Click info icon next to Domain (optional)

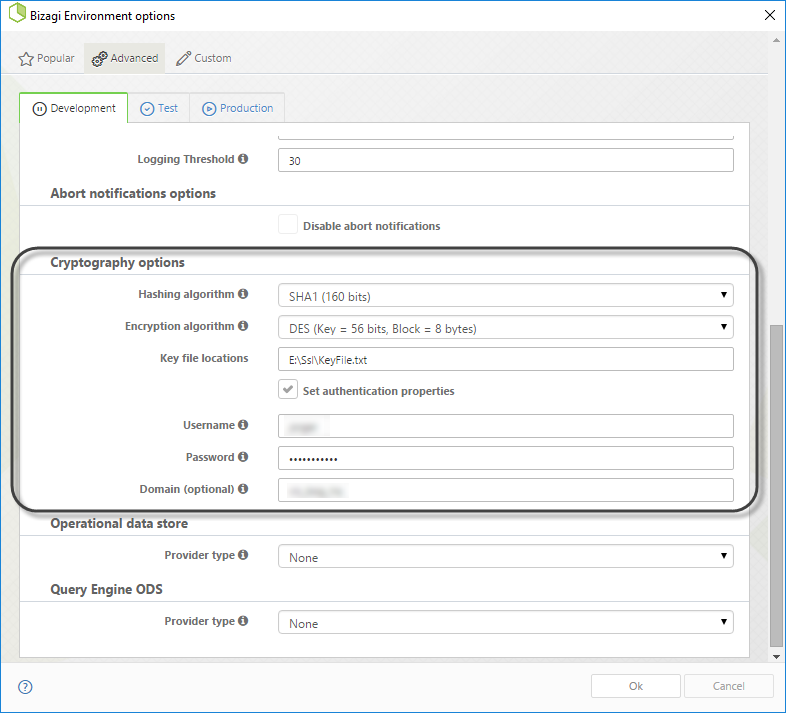(x=243, y=489)
